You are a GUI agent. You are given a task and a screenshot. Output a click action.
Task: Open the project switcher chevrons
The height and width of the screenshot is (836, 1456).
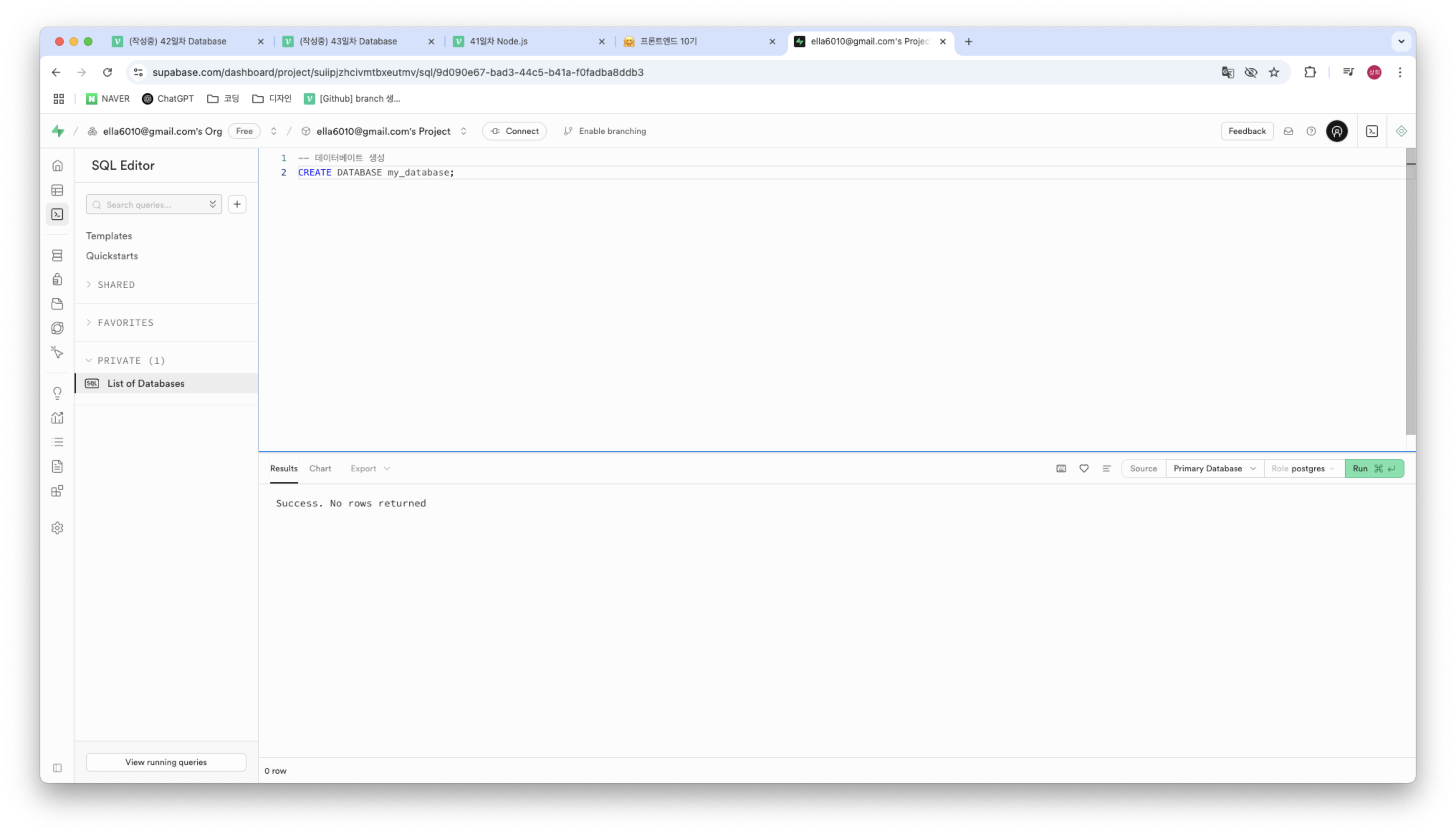(x=463, y=131)
